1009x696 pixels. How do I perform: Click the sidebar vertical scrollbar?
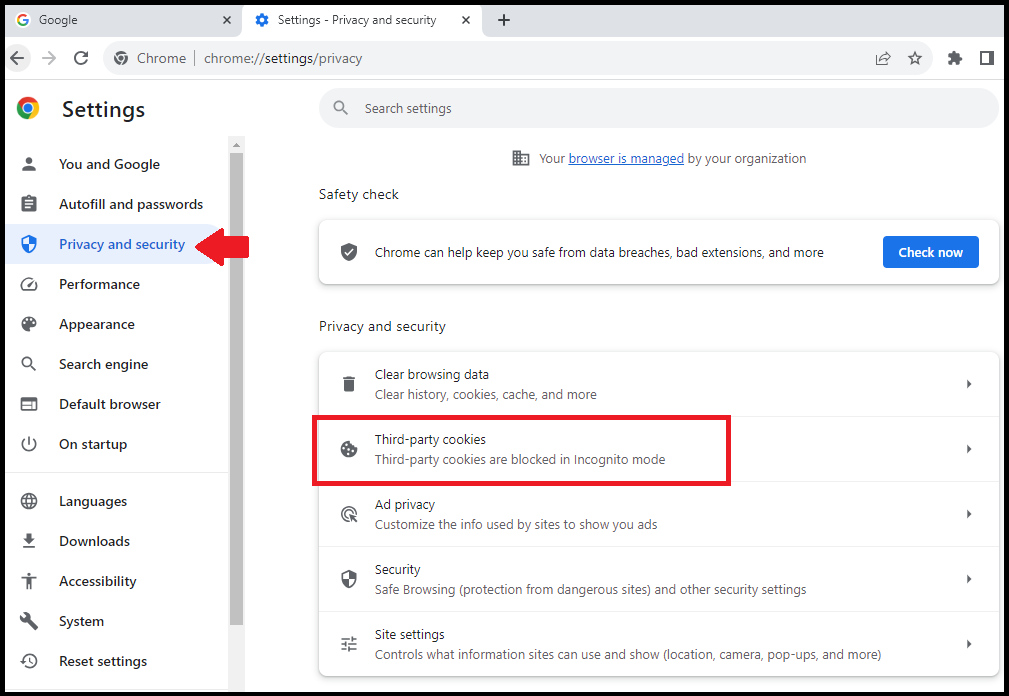(236, 400)
